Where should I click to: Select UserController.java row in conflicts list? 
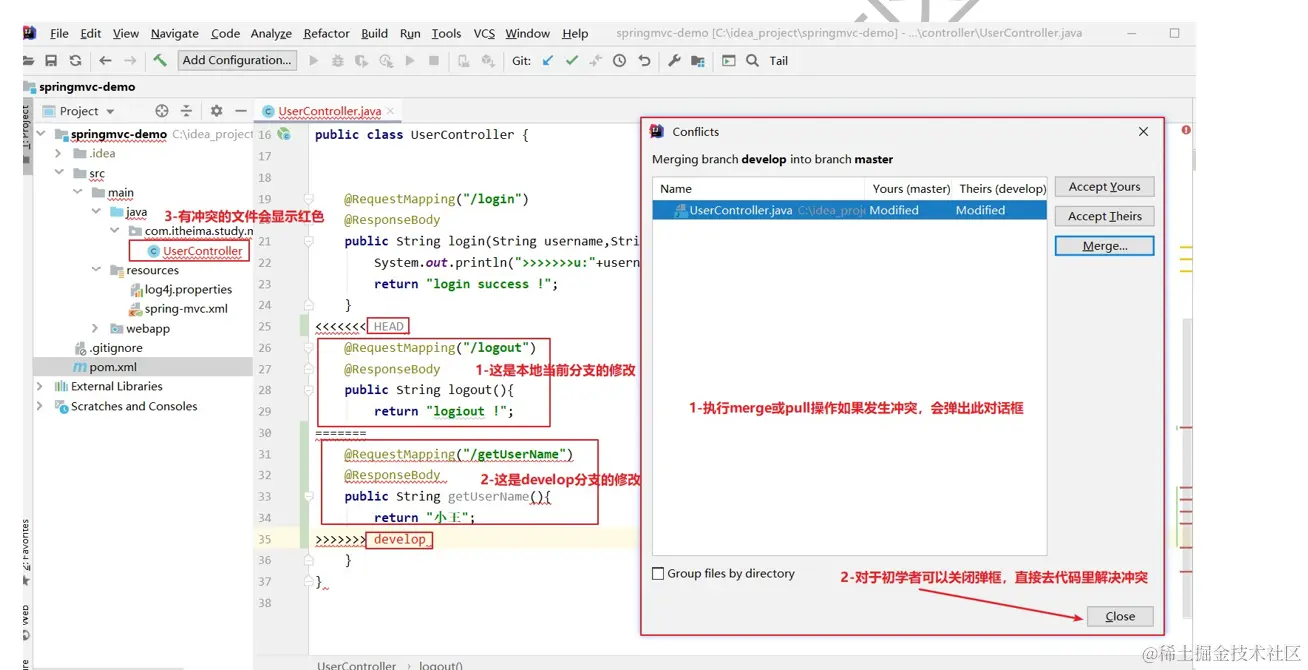click(x=849, y=210)
